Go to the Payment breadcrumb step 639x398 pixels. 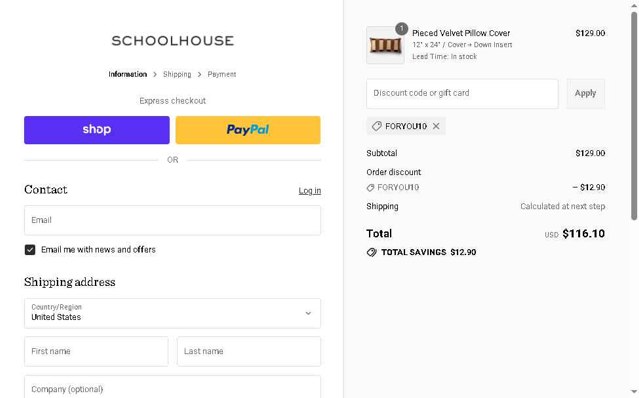click(x=222, y=74)
